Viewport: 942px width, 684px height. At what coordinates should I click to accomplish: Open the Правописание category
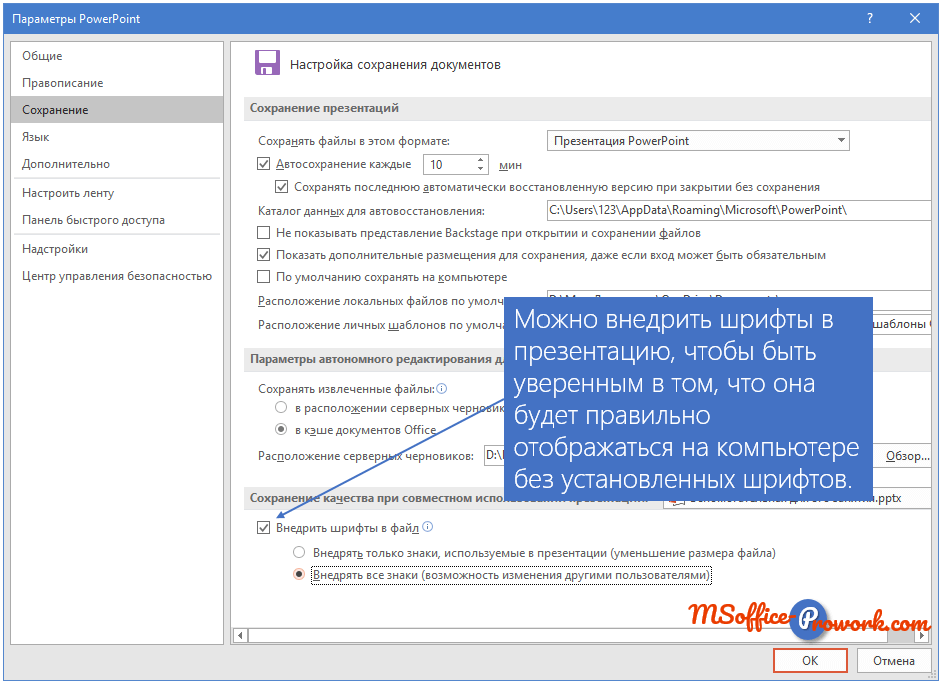(x=117, y=83)
